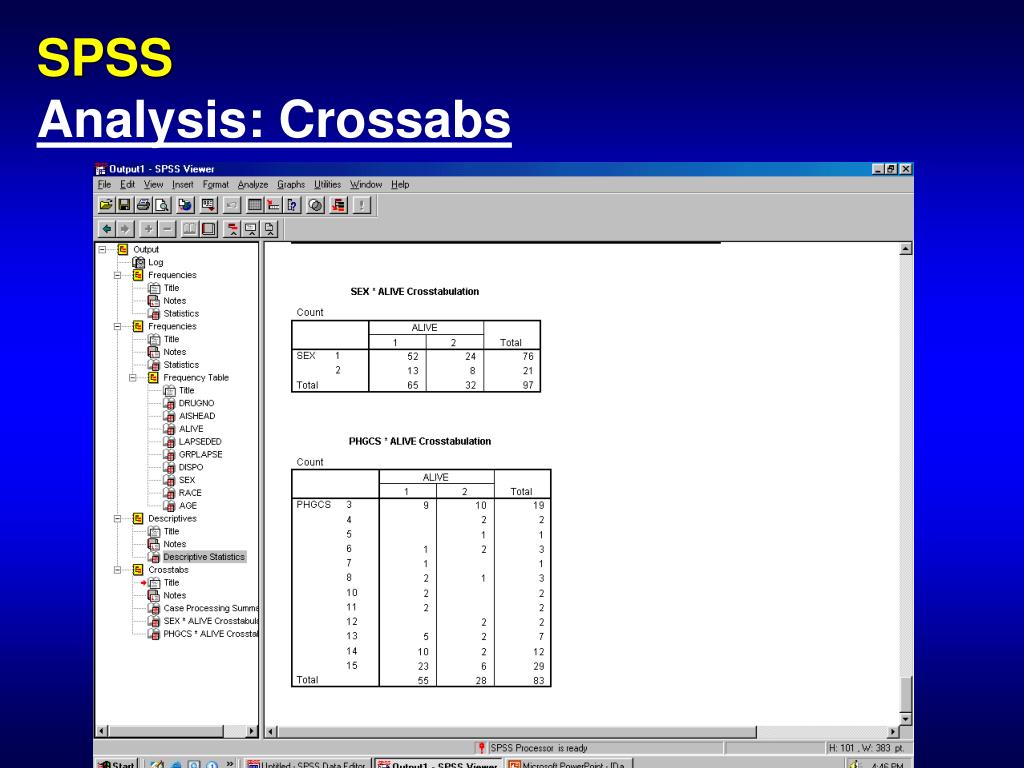Viewport: 1024px width, 768px height.
Task: Select Case Processing Summary outline item
Action: pos(210,608)
